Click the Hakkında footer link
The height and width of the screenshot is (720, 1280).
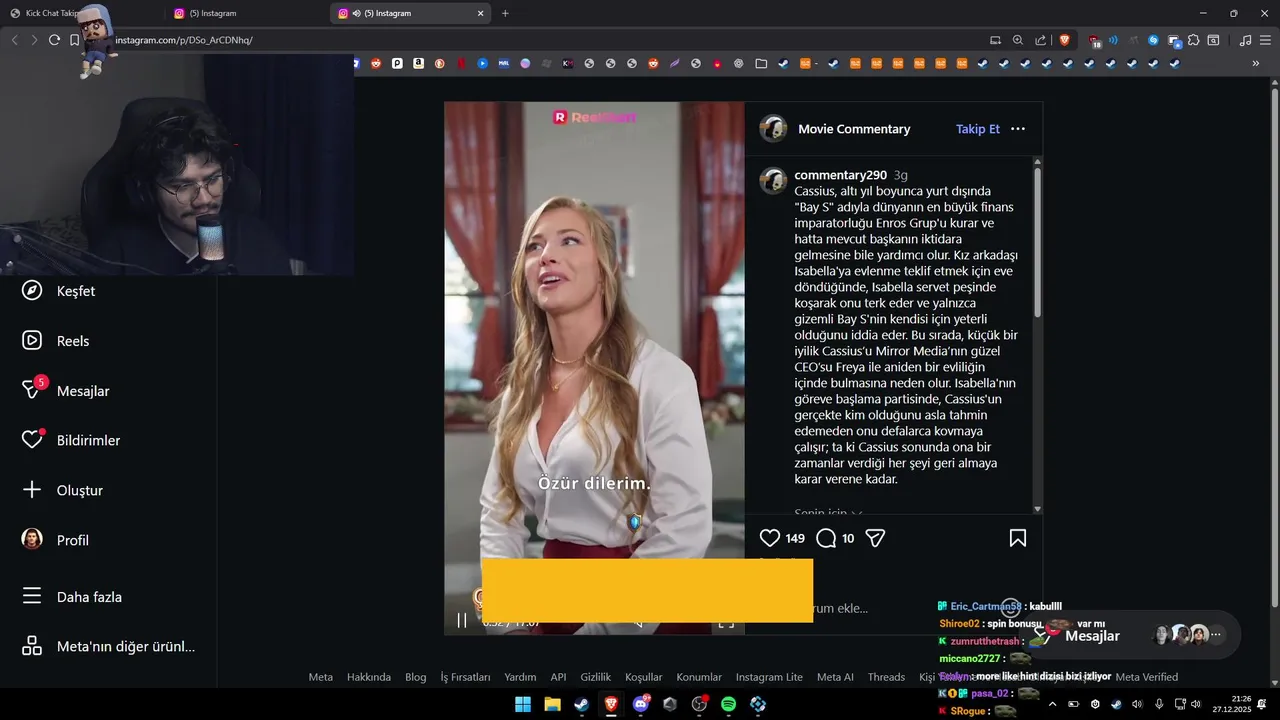[x=369, y=677]
